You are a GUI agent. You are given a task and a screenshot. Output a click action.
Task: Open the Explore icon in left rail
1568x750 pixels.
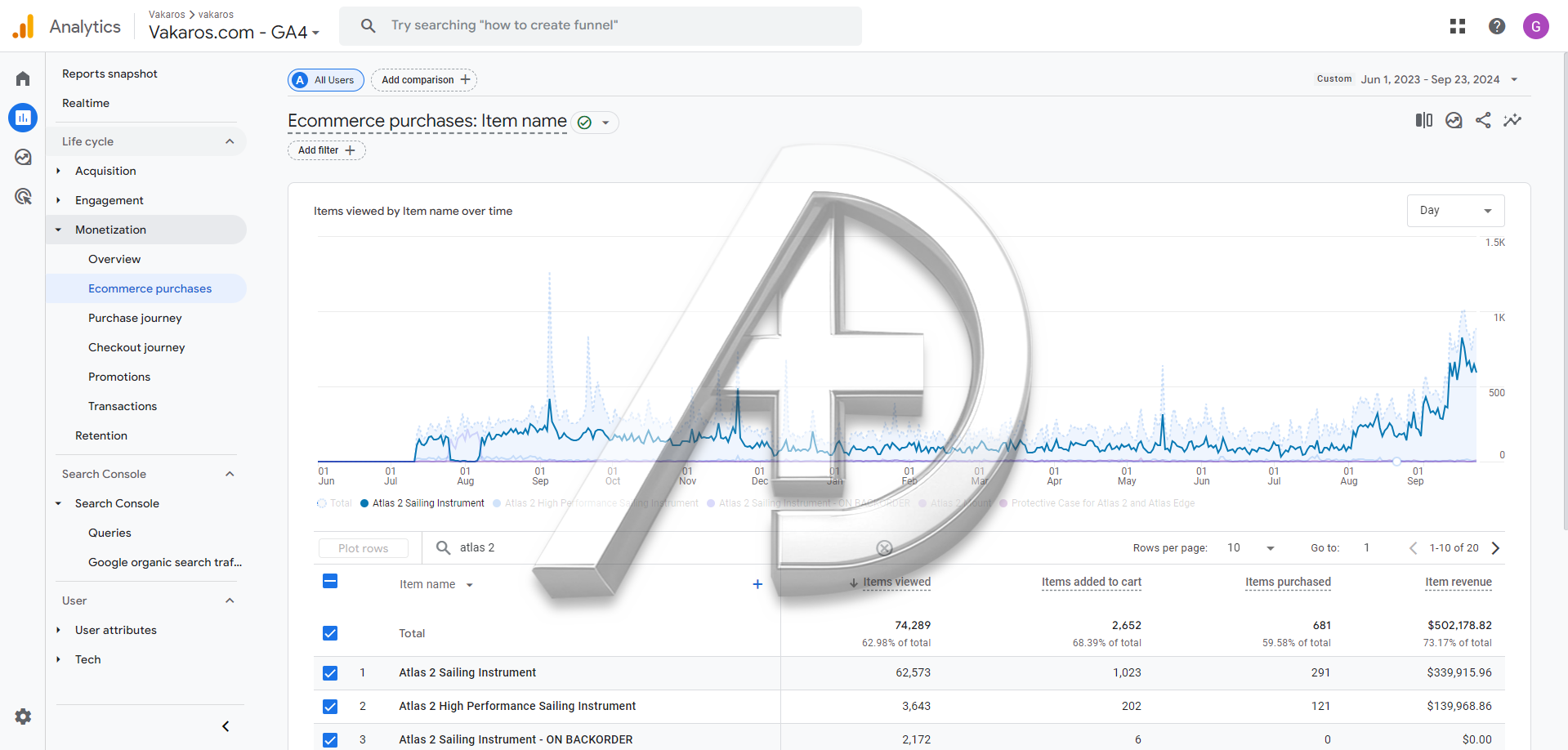(x=23, y=157)
